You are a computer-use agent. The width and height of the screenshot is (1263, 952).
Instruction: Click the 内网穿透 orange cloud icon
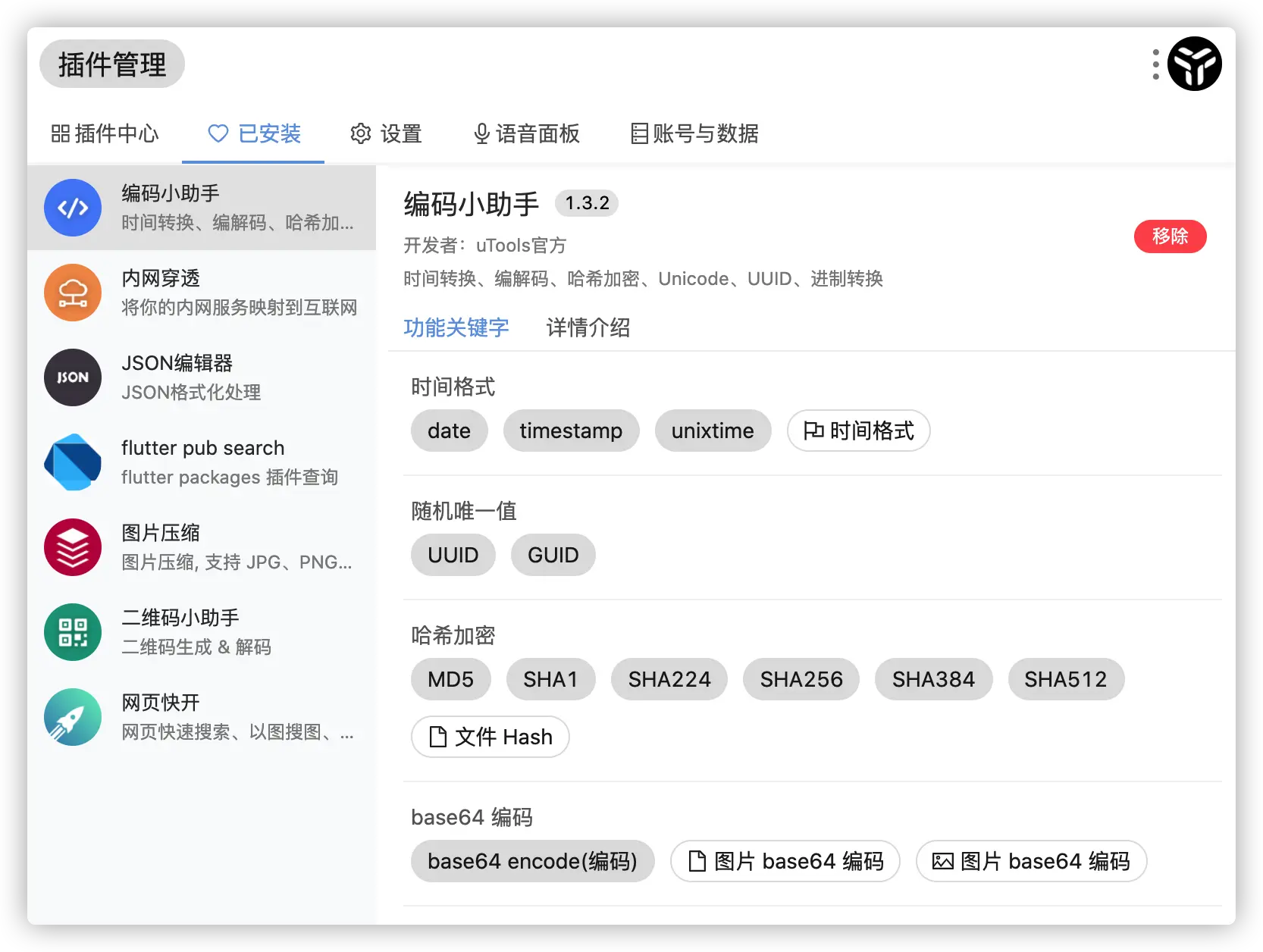tap(73, 293)
